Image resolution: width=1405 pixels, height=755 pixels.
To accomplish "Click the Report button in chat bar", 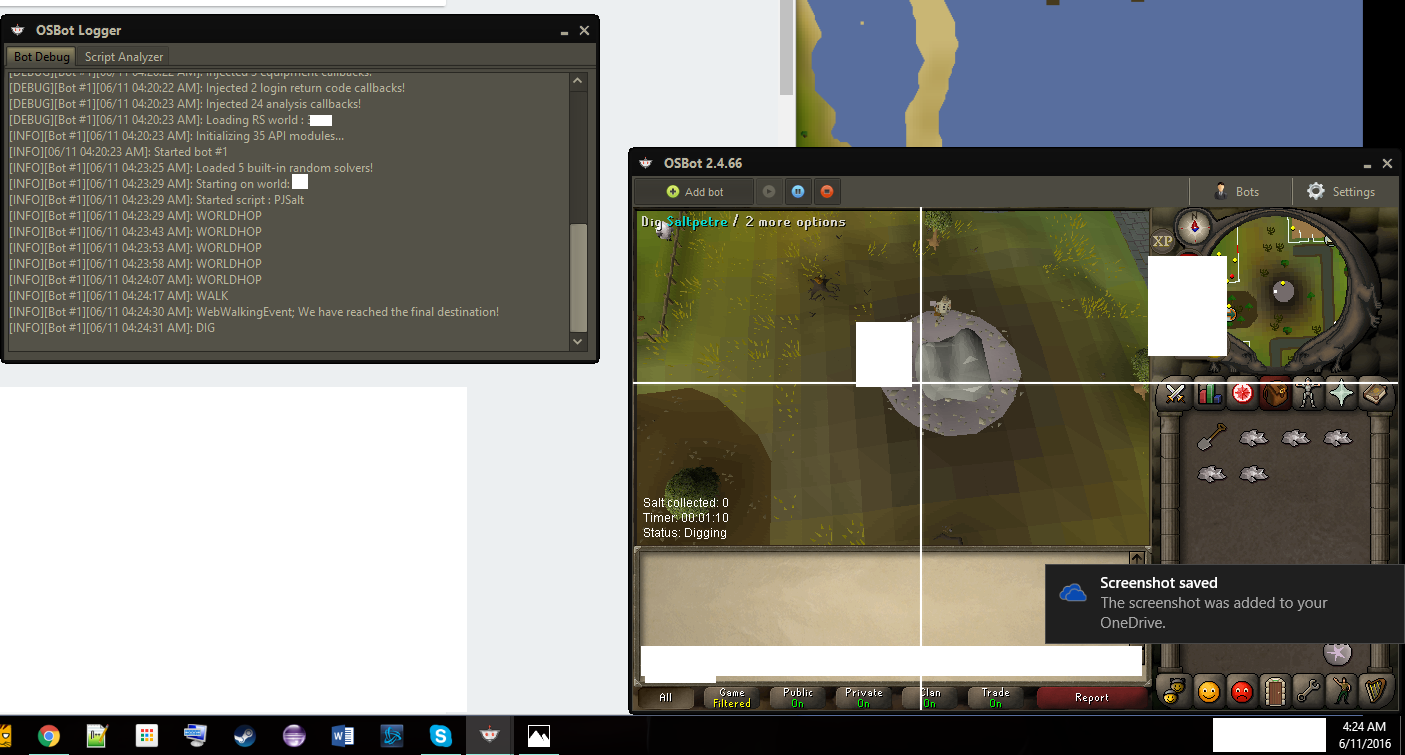I will coord(1092,698).
